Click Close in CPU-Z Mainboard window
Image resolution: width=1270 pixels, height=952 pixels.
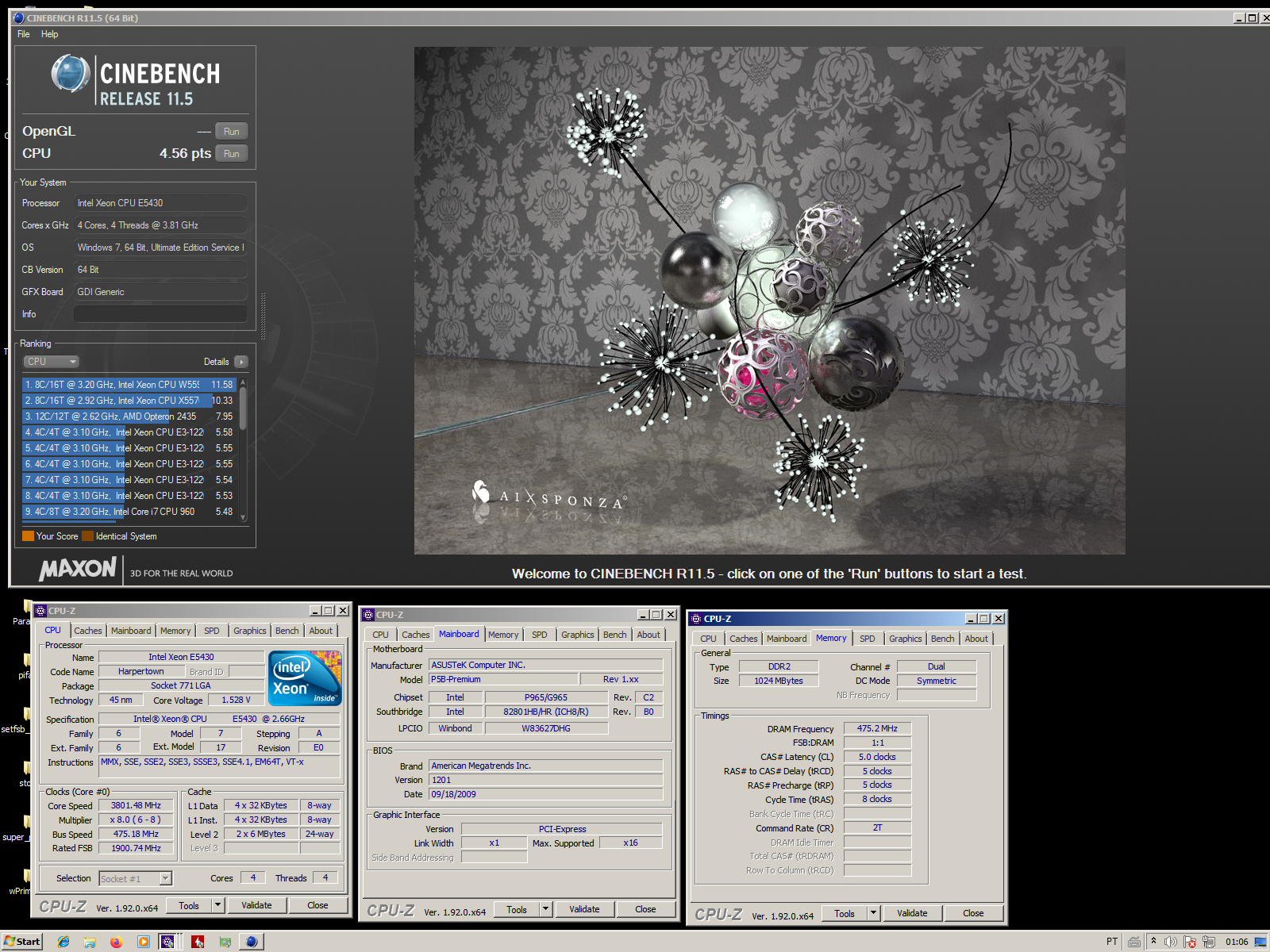(x=645, y=909)
